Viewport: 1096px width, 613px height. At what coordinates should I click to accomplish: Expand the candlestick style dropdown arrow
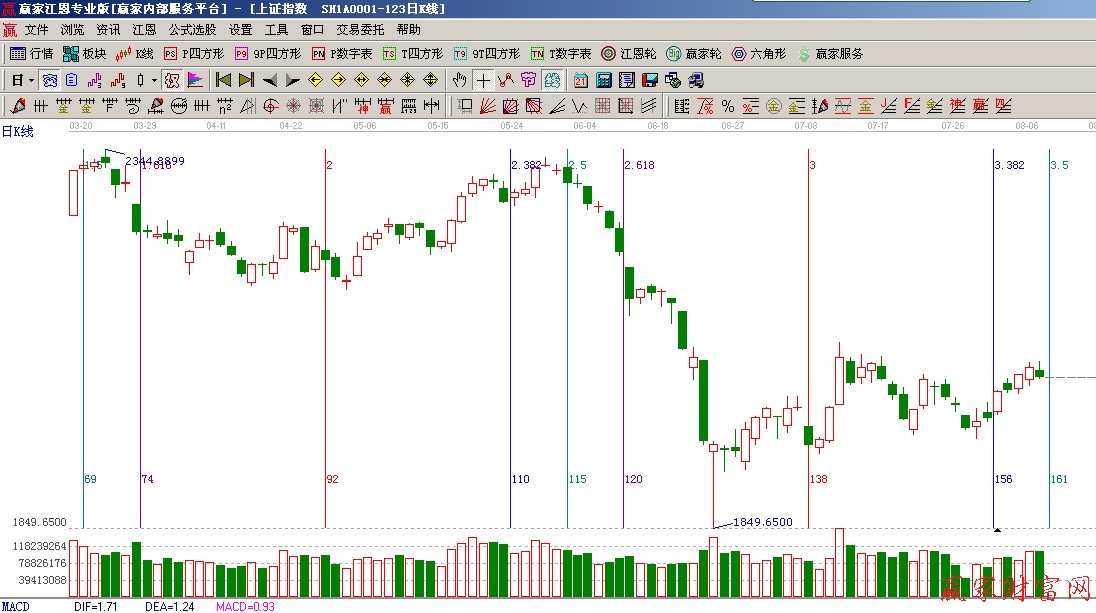(154, 80)
